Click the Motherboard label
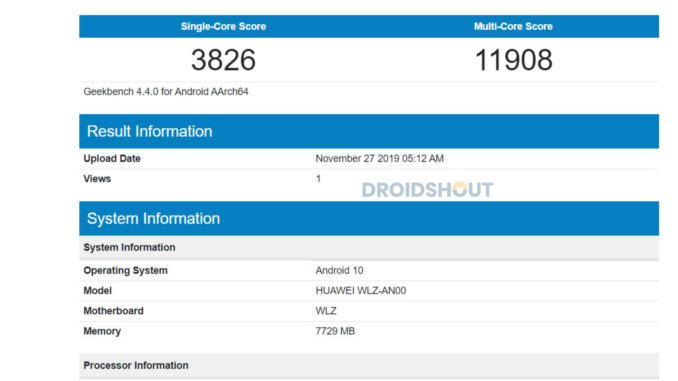This screenshot has width=678, height=381. click(x=113, y=311)
